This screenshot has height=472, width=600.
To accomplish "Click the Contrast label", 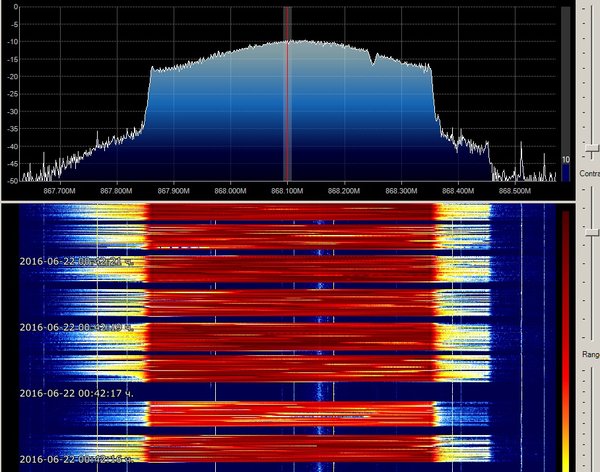I will coord(589,173).
